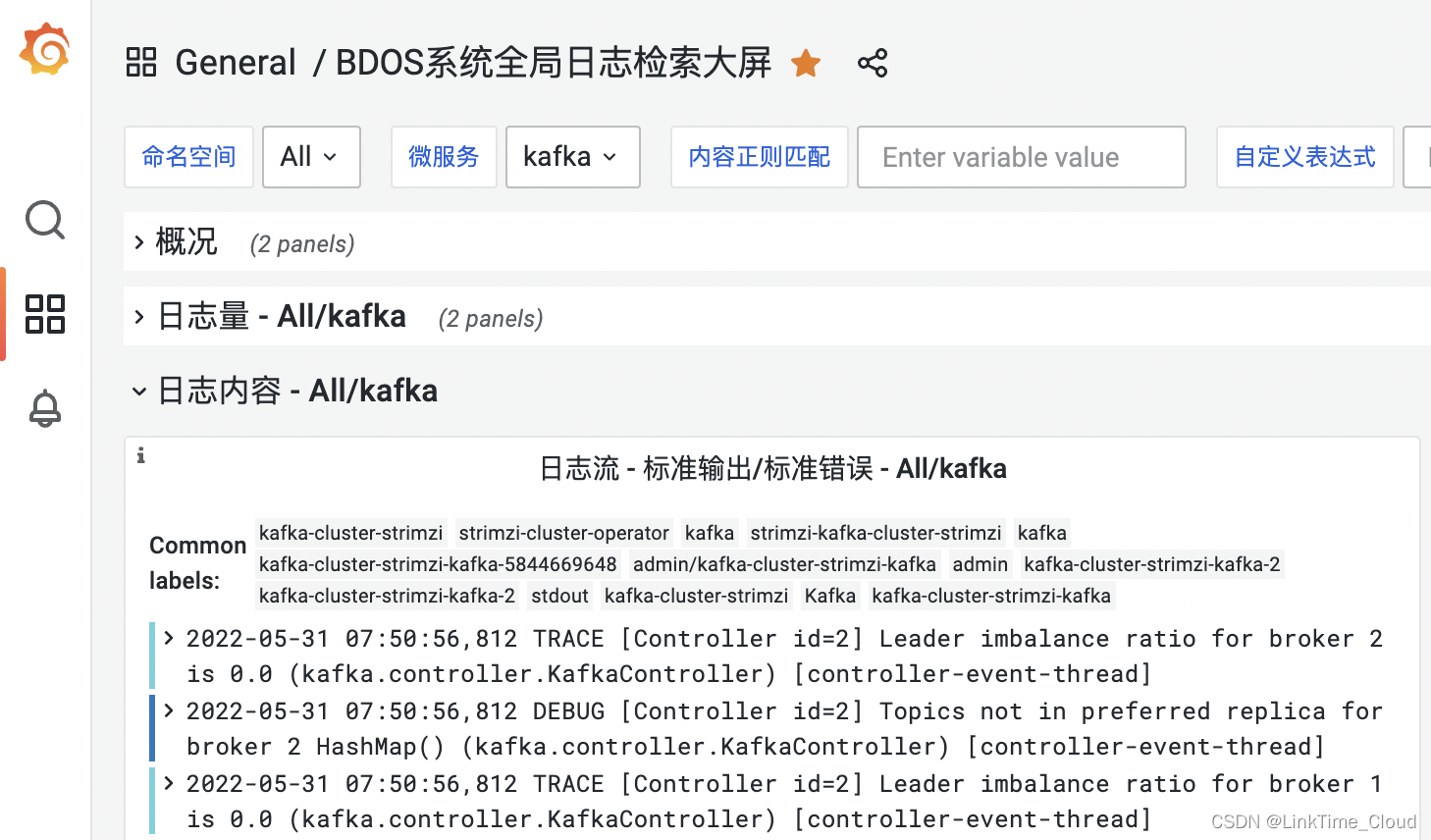The image size is (1431, 840).
Task: Click the standalone admin label
Action: coord(980,564)
